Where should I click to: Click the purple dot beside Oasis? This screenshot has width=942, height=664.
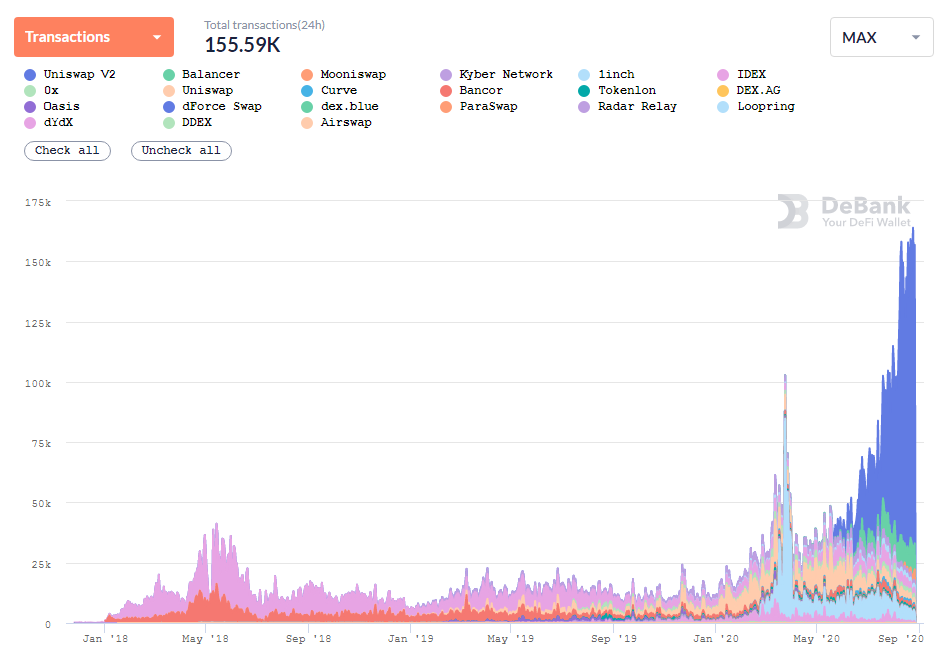(x=30, y=107)
